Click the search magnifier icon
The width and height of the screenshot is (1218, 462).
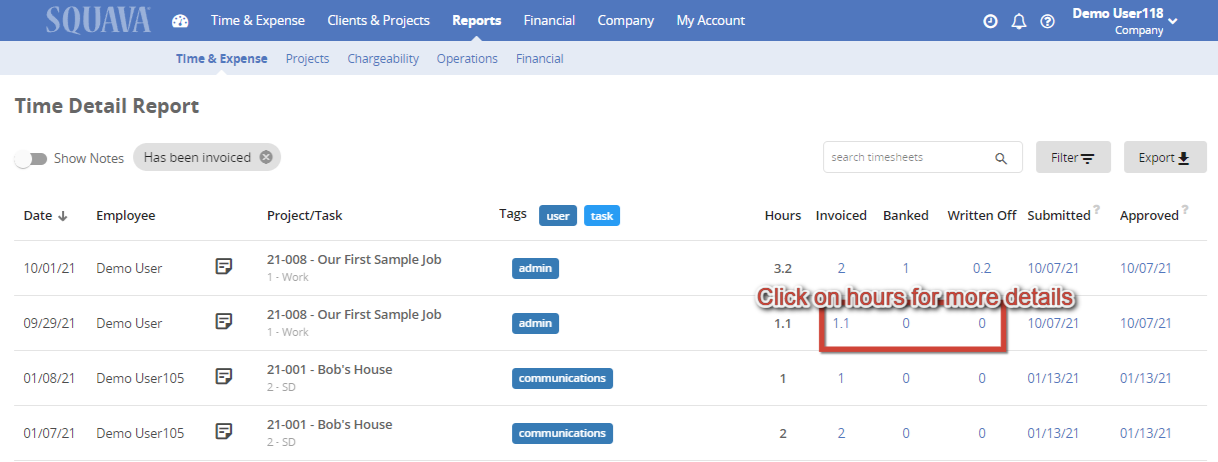(x=1000, y=158)
